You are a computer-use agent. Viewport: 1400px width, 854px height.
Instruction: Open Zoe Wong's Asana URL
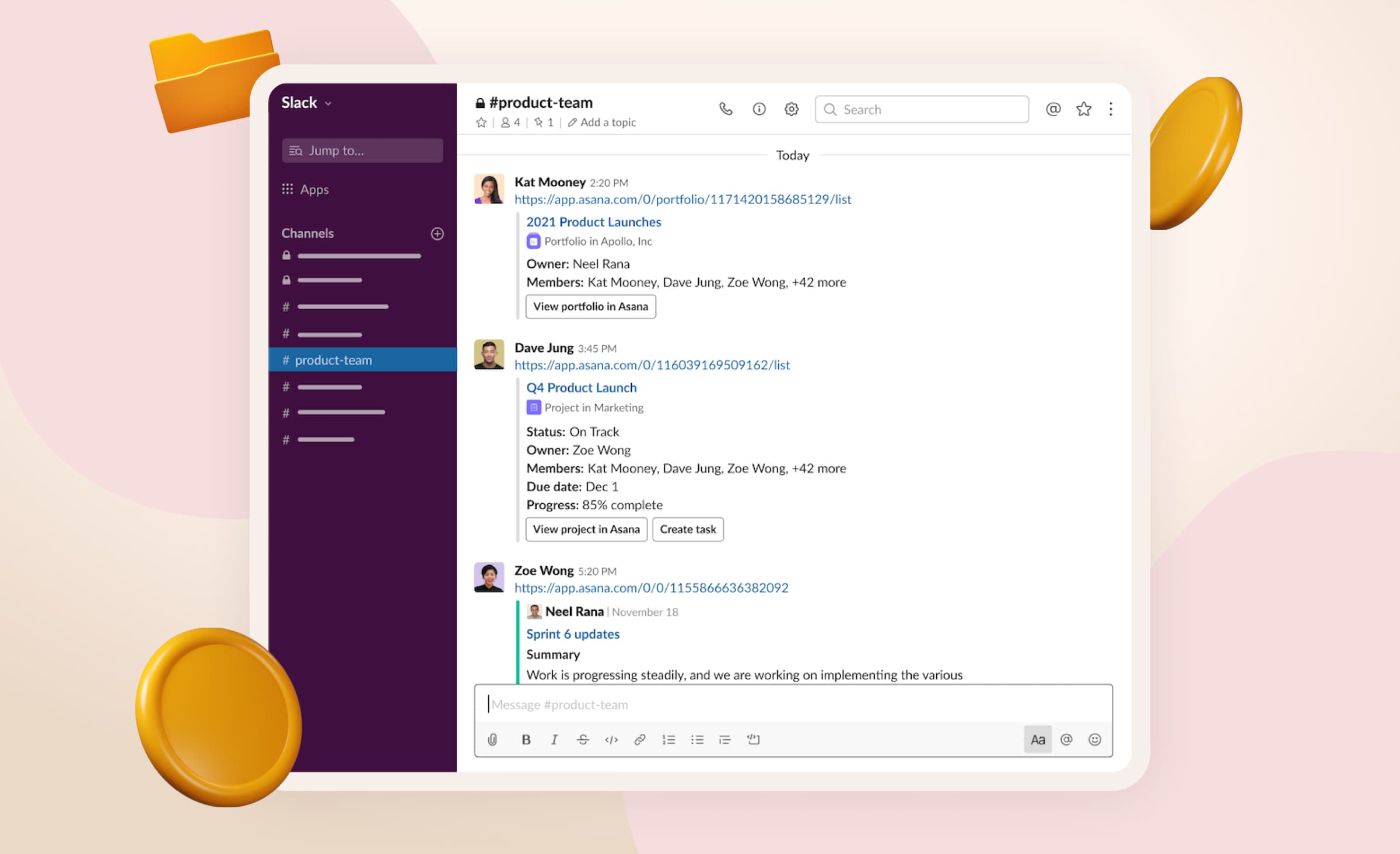tap(651, 588)
